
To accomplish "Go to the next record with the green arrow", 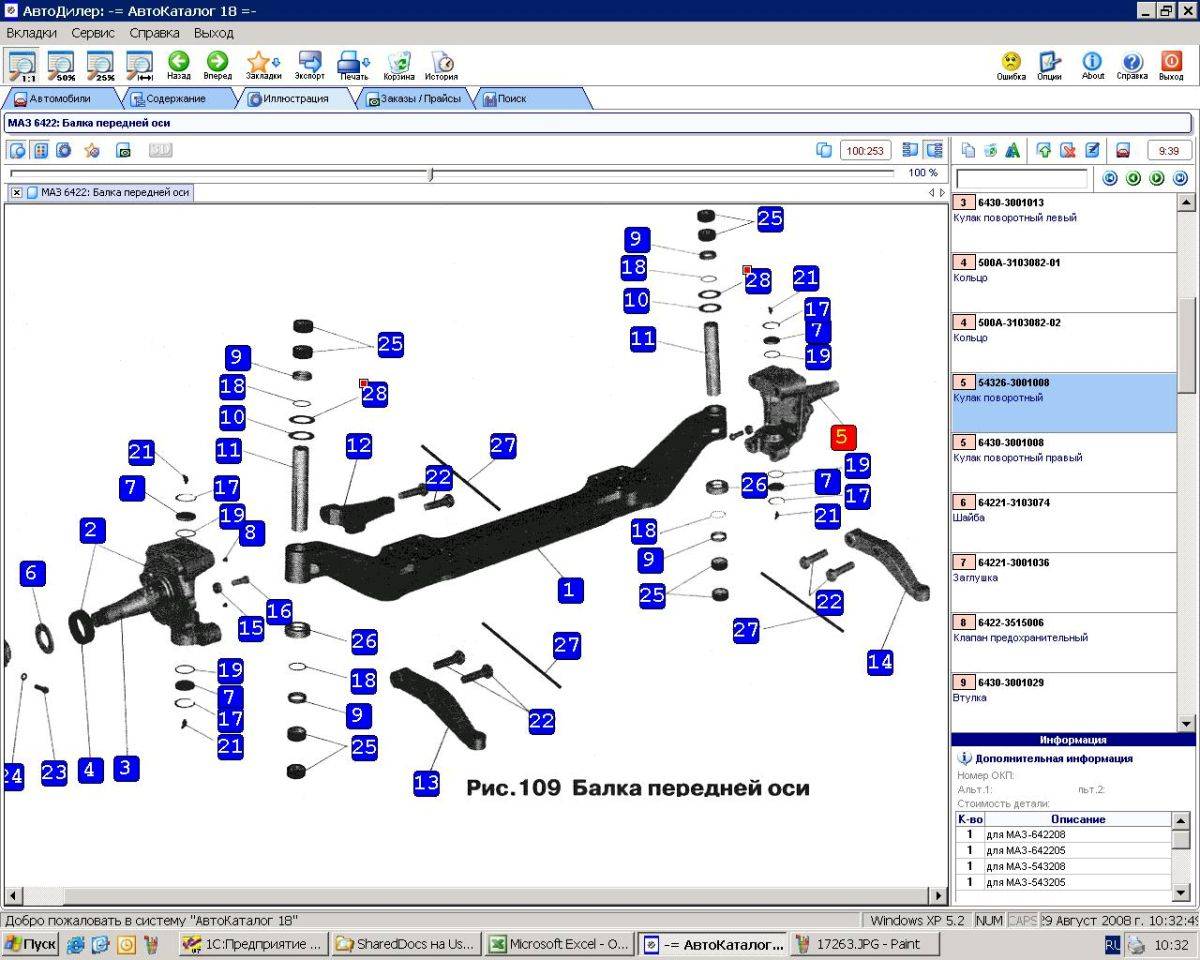I will [x=1157, y=178].
